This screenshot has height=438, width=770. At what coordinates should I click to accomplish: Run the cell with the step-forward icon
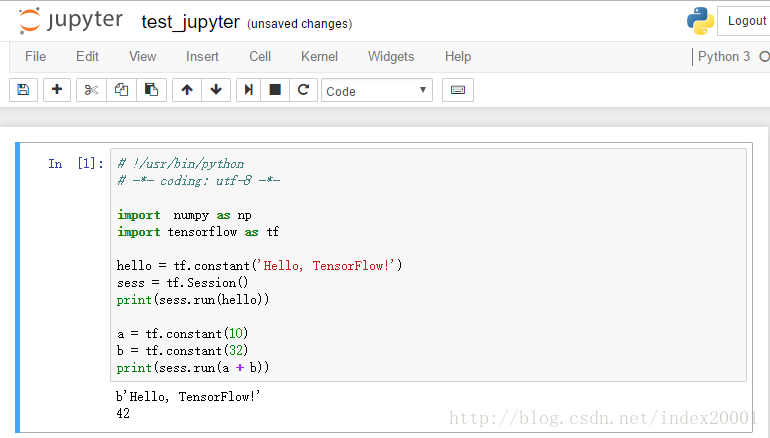pos(248,90)
